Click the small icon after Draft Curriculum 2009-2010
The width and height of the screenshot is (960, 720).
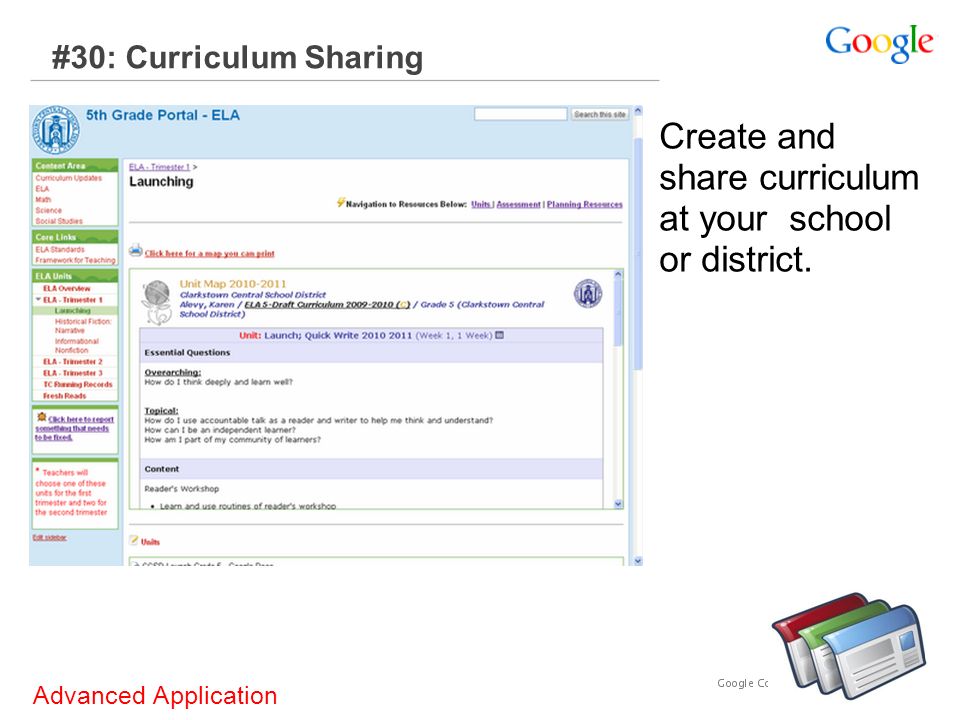(x=403, y=304)
